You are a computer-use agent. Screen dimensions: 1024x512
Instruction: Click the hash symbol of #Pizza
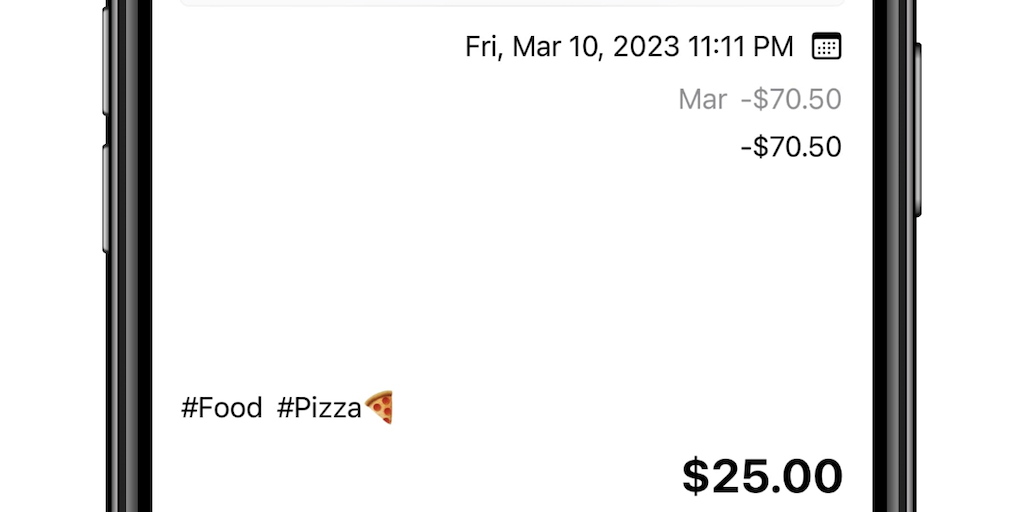(x=285, y=408)
